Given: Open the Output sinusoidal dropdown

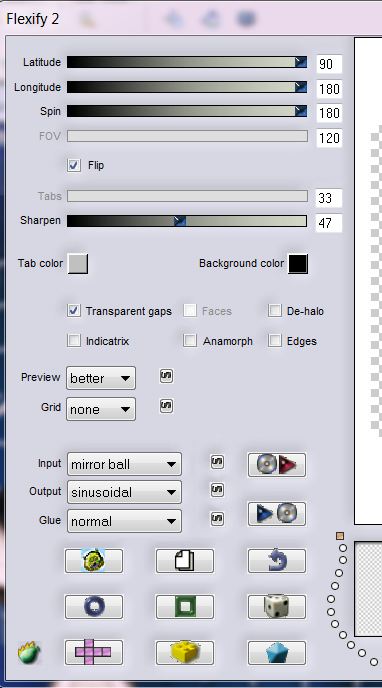Looking at the screenshot, I should pos(124,492).
